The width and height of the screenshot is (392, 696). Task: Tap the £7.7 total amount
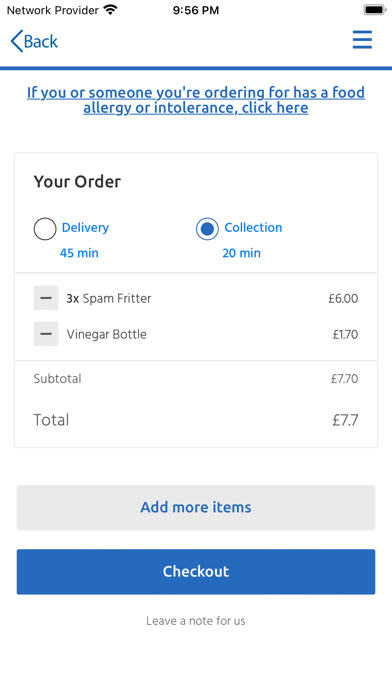tap(345, 420)
